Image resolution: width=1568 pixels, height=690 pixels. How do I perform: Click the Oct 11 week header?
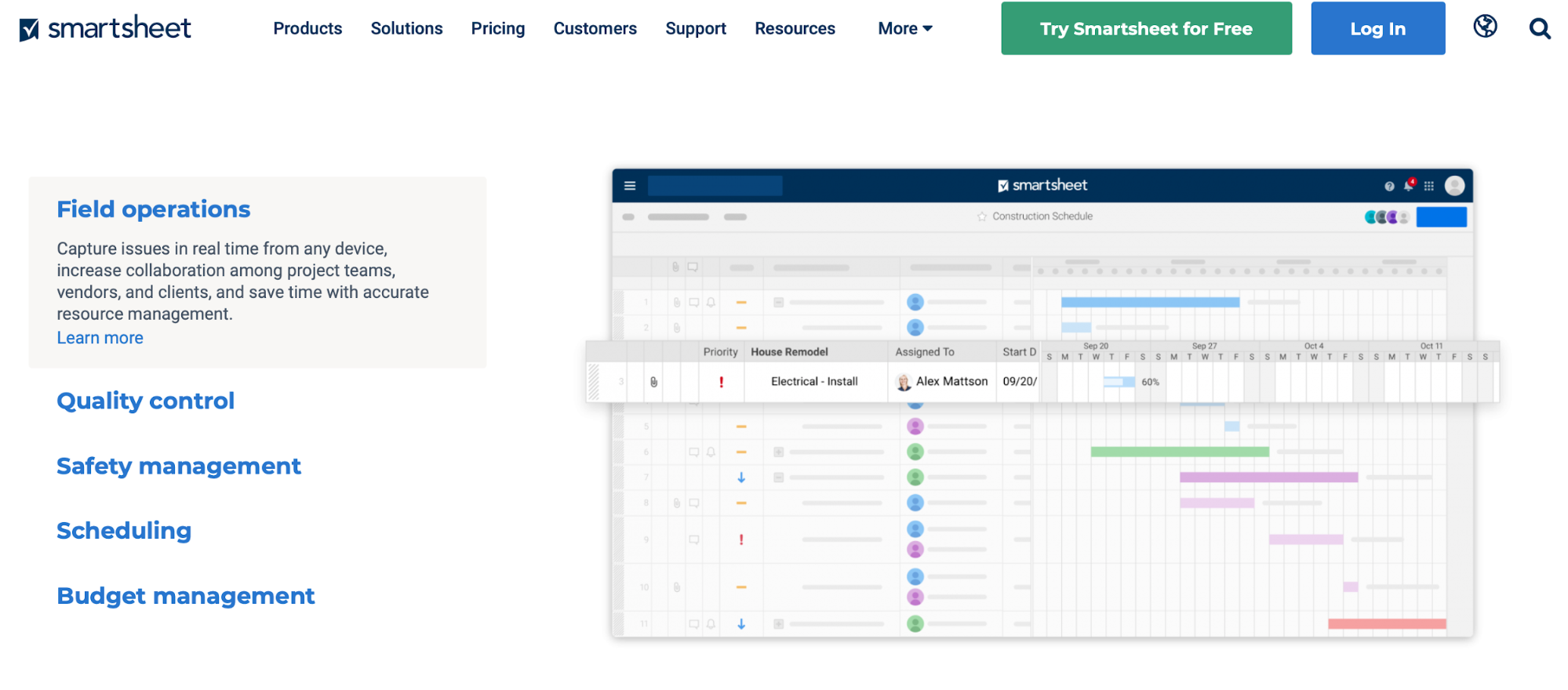click(1432, 346)
